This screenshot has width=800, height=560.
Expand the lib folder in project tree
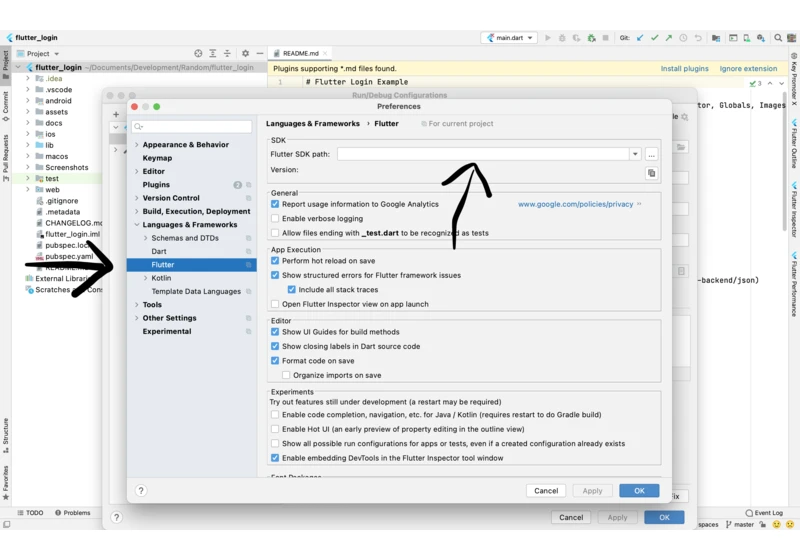28,145
